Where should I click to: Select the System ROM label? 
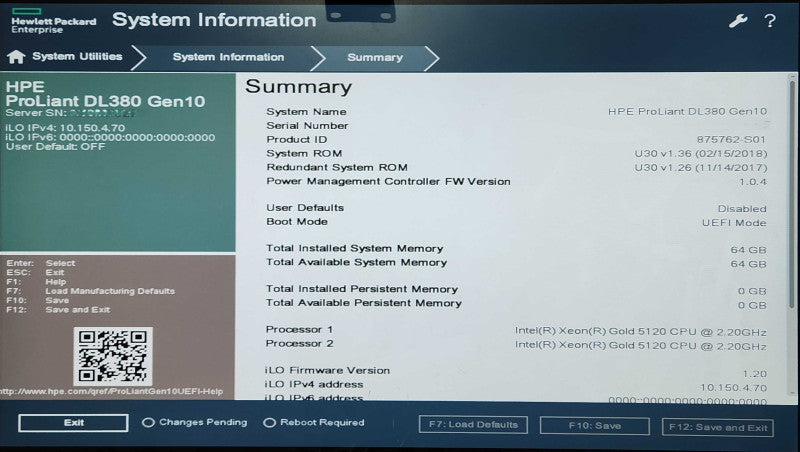pyautogui.click(x=304, y=153)
